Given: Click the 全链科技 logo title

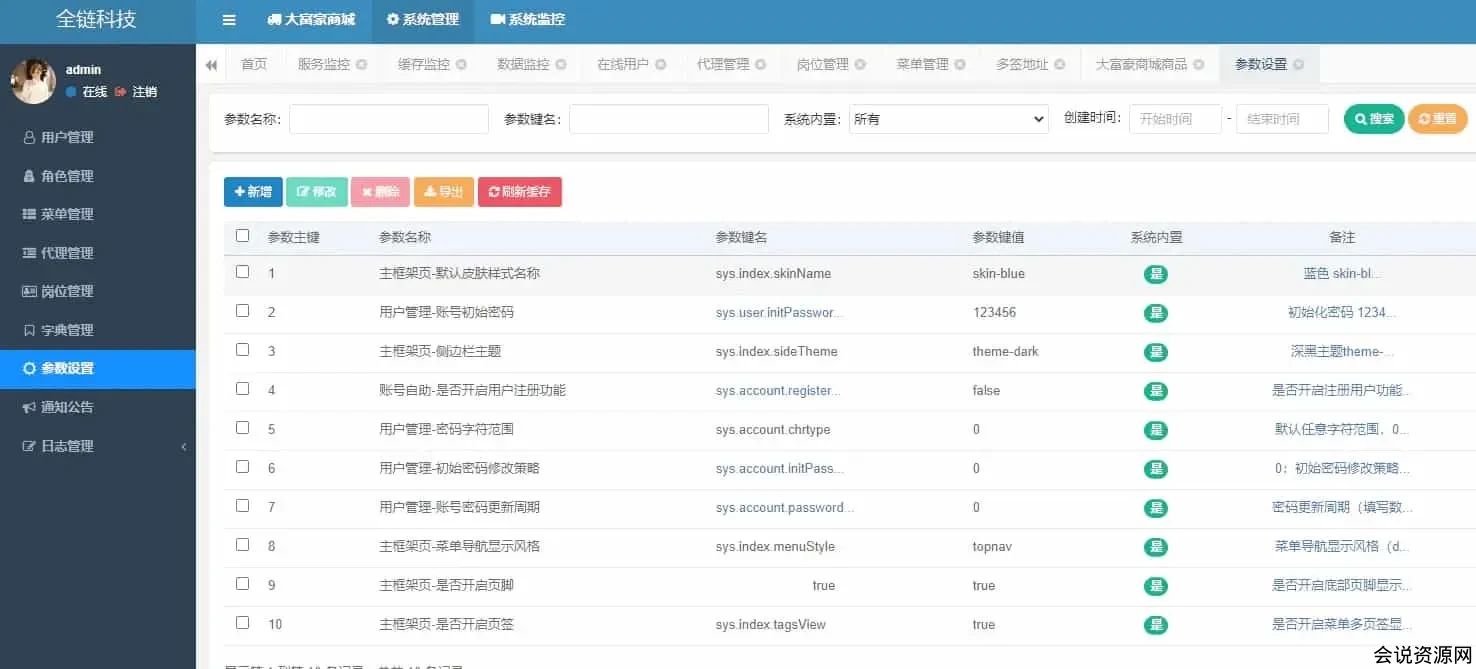Looking at the screenshot, I should [x=96, y=19].
